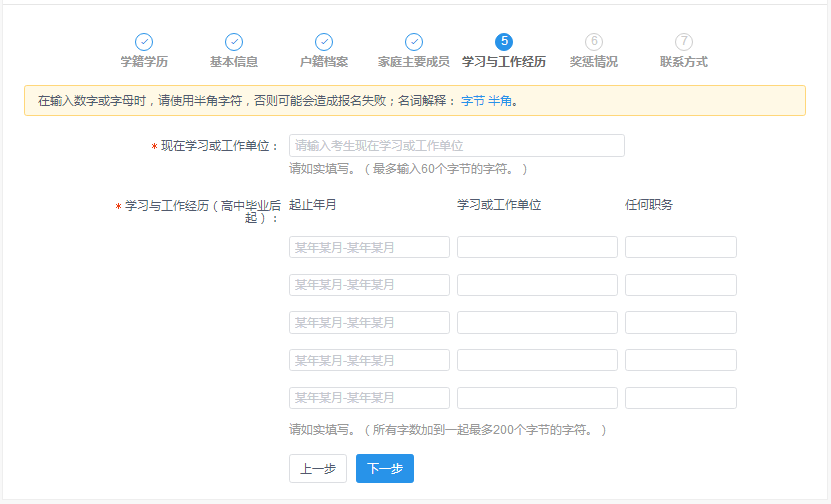The width and height of the screenshot is (831, 504).
Task: Click the yellow half-width character notice
Action: coord(415,101)
